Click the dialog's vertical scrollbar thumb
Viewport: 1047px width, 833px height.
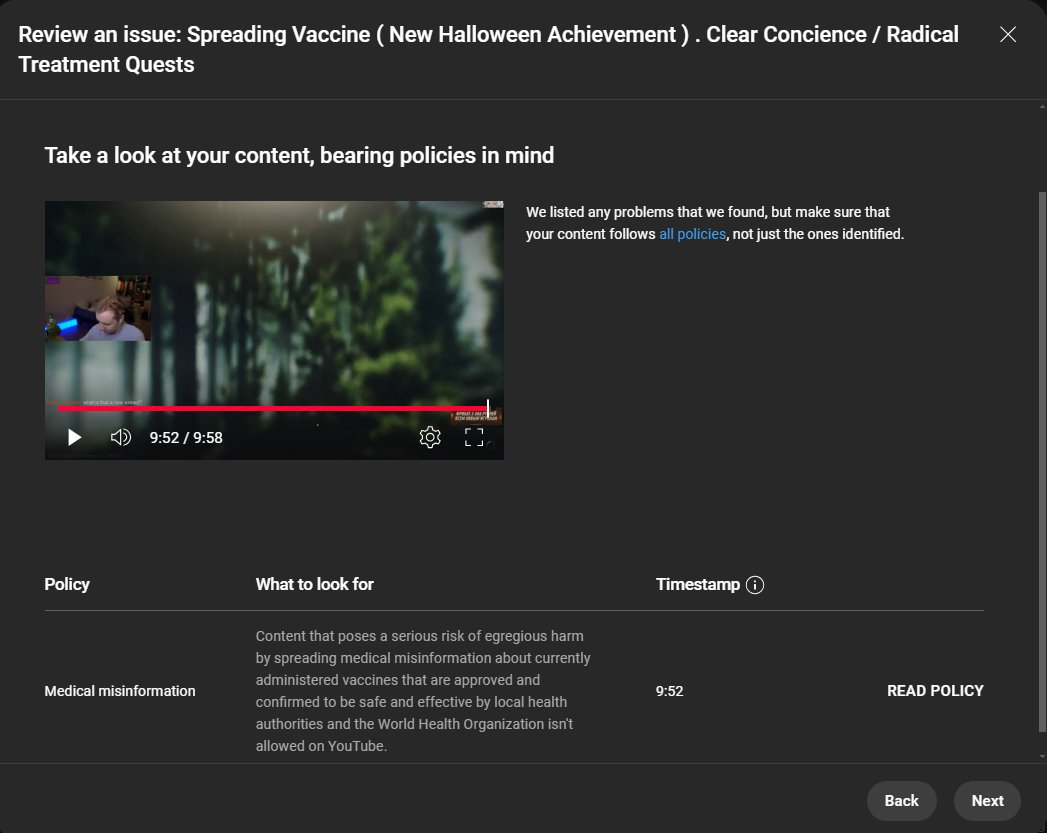[1042, 461]
